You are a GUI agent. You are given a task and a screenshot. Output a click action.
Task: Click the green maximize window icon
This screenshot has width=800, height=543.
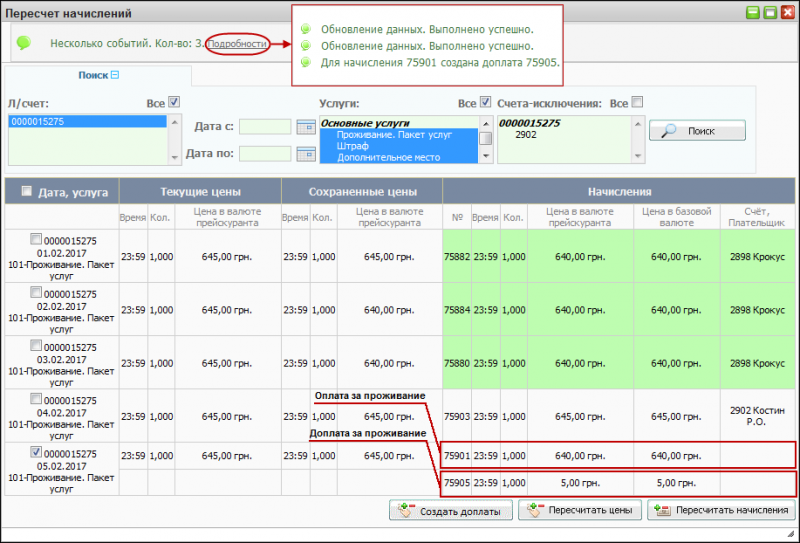pyautogui.click(x=769, y=13)
